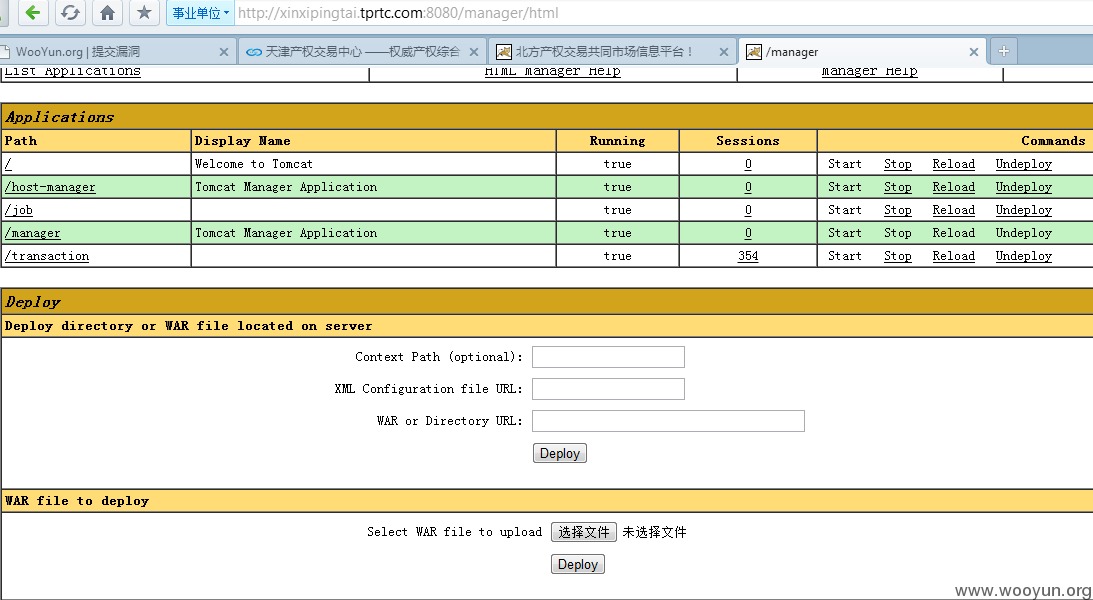Image resolution: width=1093 pixels, height=600 pixels.
Task: Click the XML Configuration file URL field
Action: pos(609,389)
